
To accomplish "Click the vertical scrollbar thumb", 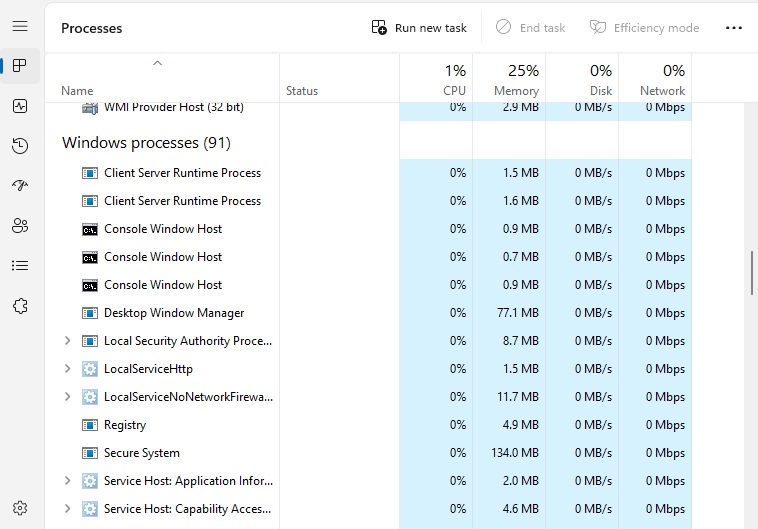I will (x=752, y=273).
